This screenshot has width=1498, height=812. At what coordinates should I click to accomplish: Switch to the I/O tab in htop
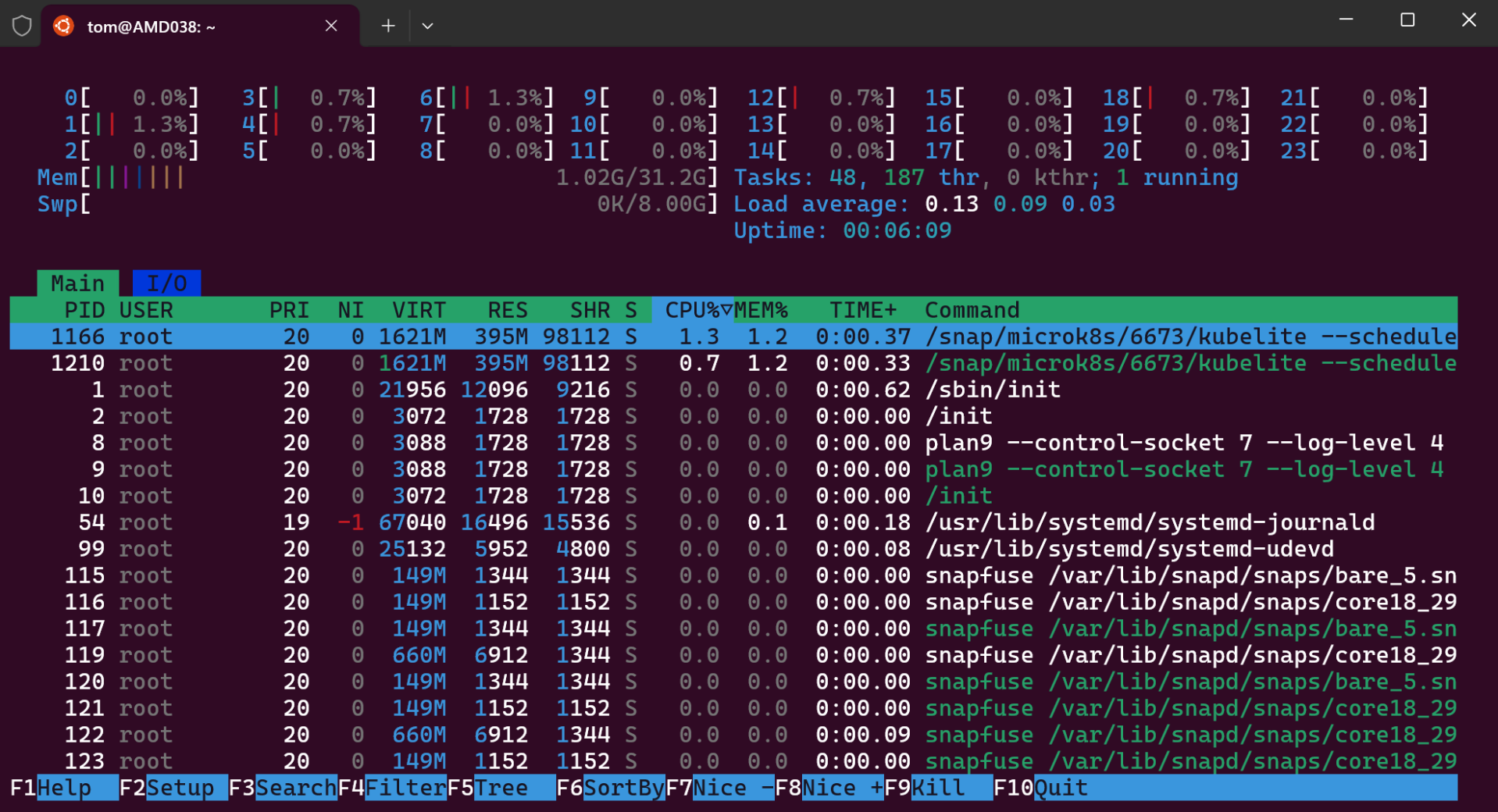[x=166, y=283]
